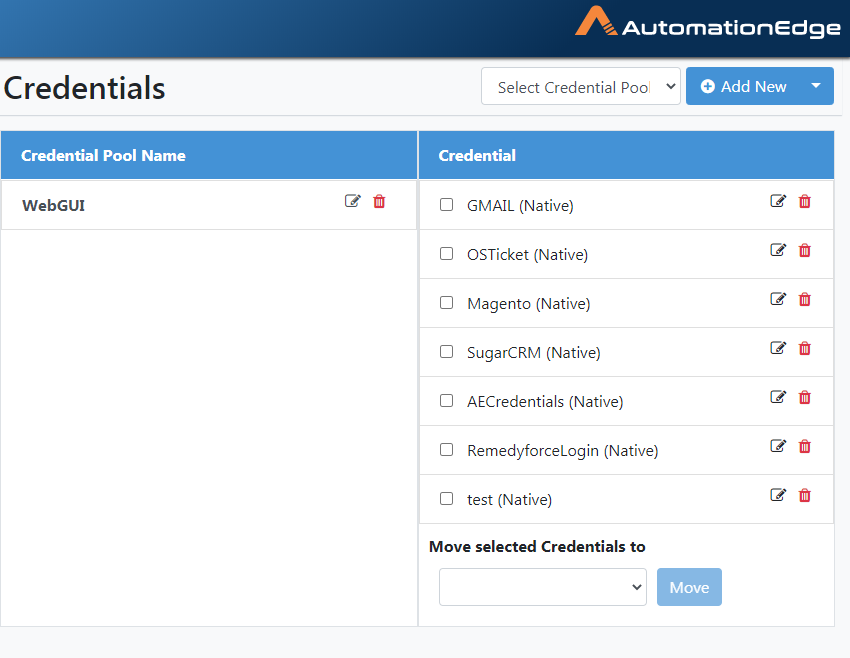Click the Add New button

click(743, 86)
